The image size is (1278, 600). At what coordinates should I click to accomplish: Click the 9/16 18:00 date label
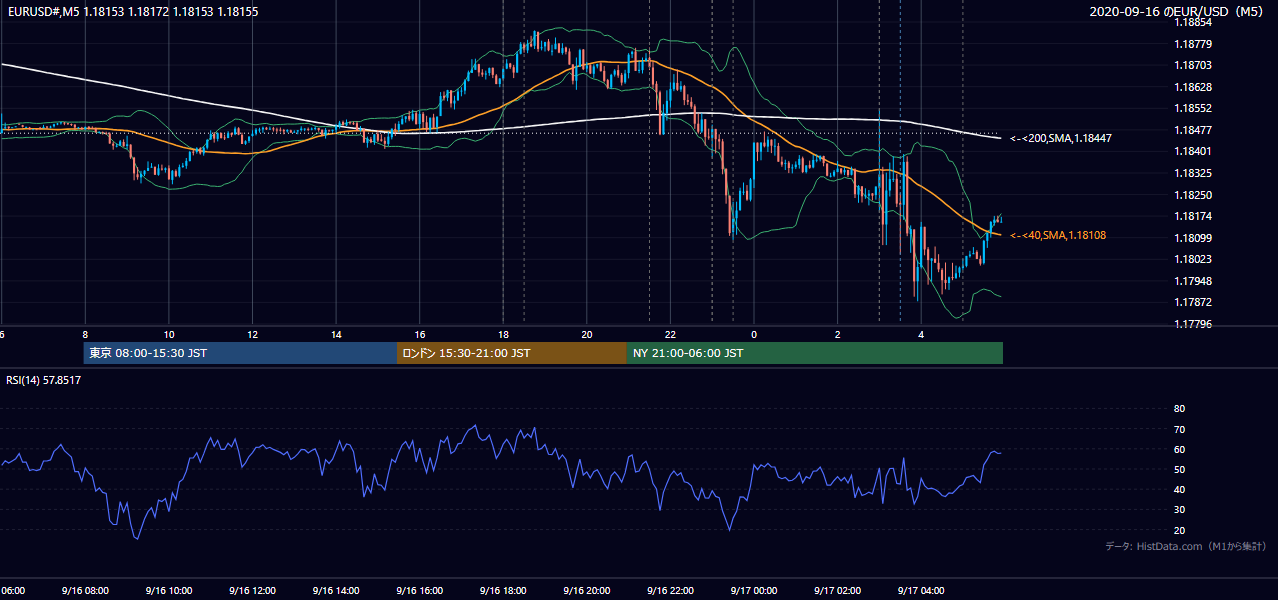pos(503,591)
